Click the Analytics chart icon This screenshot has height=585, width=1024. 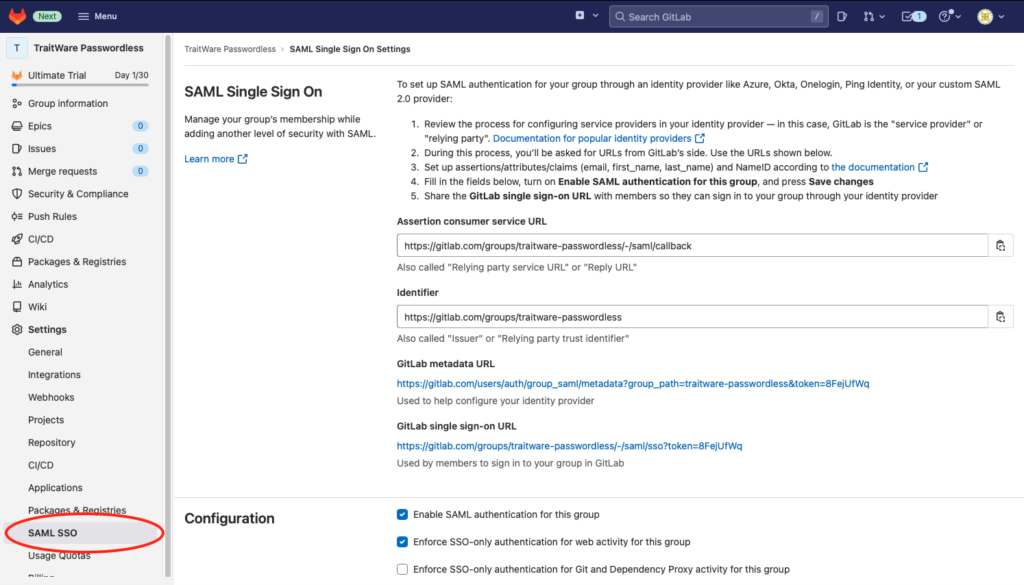(17, 284)
